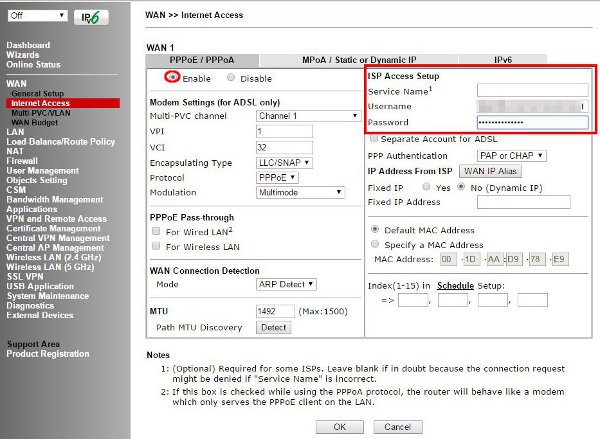The image size is (600, 439).
Task: Open the Firewall menu
Action: coord(22,161)
